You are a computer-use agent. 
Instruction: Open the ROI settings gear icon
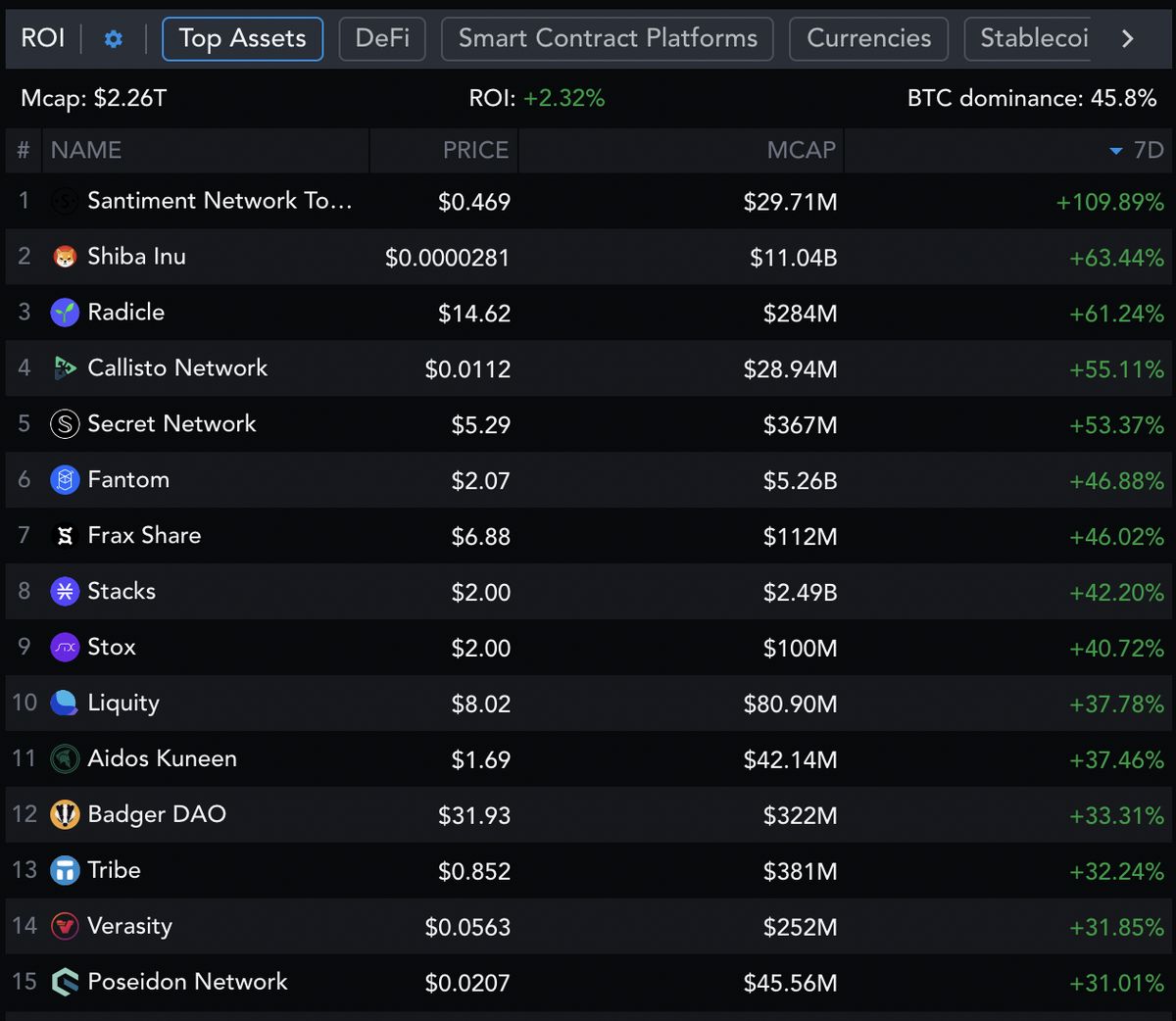114,39
